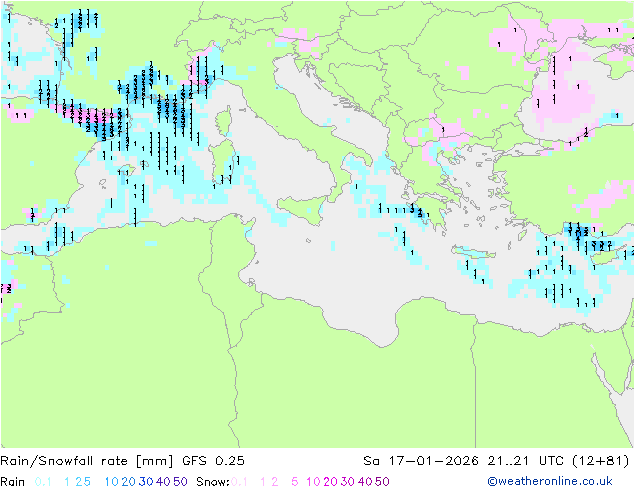The image size is (634, 490).
Task: Click snow legend value 20
Action: point(330,482)
